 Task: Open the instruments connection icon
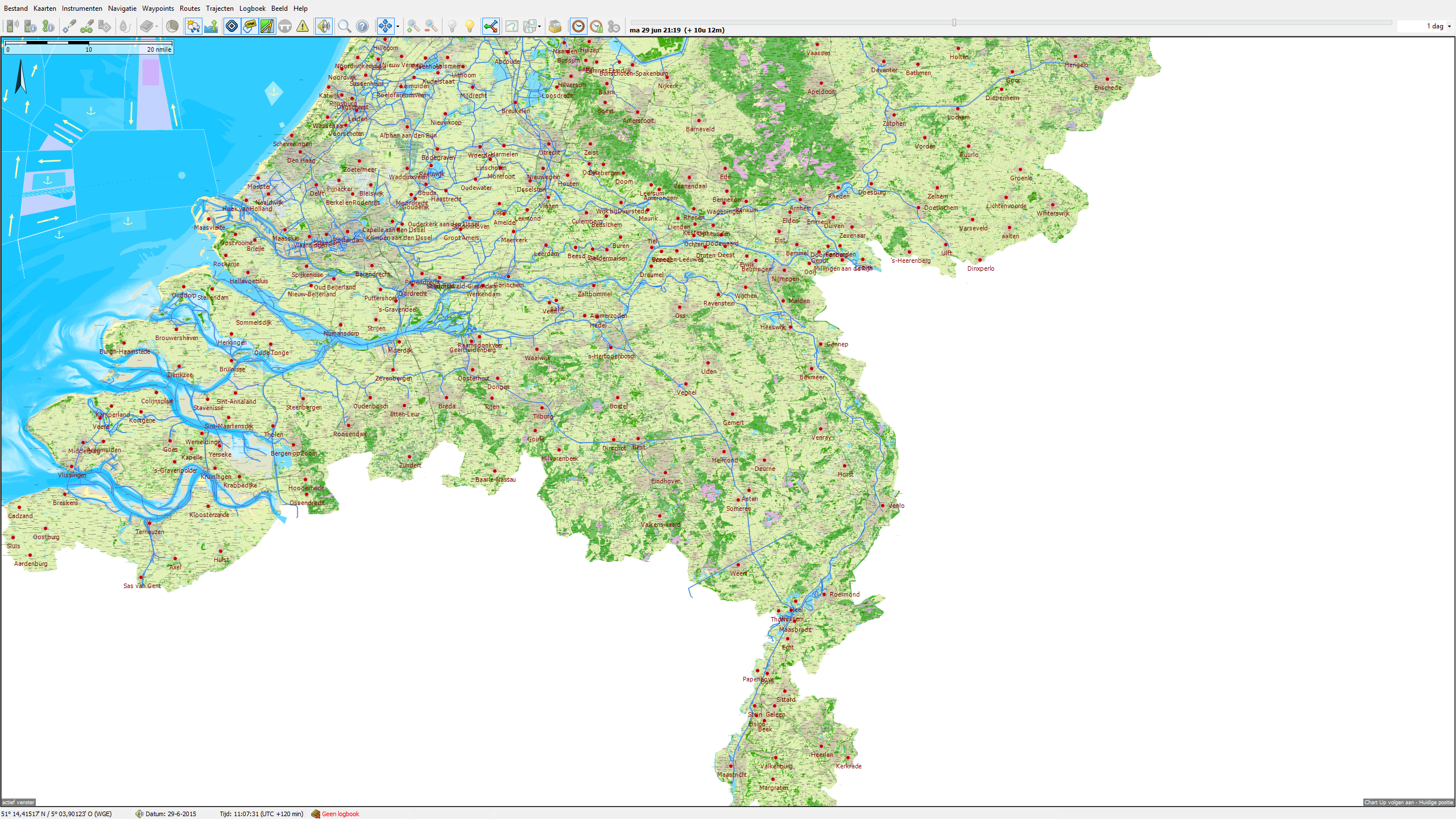pos(13,26)
